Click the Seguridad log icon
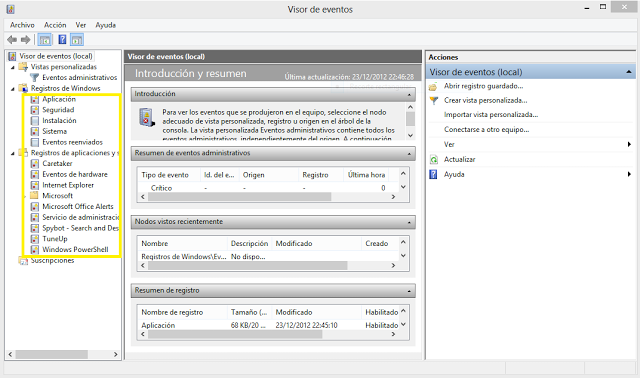 [x=35, y=110]
